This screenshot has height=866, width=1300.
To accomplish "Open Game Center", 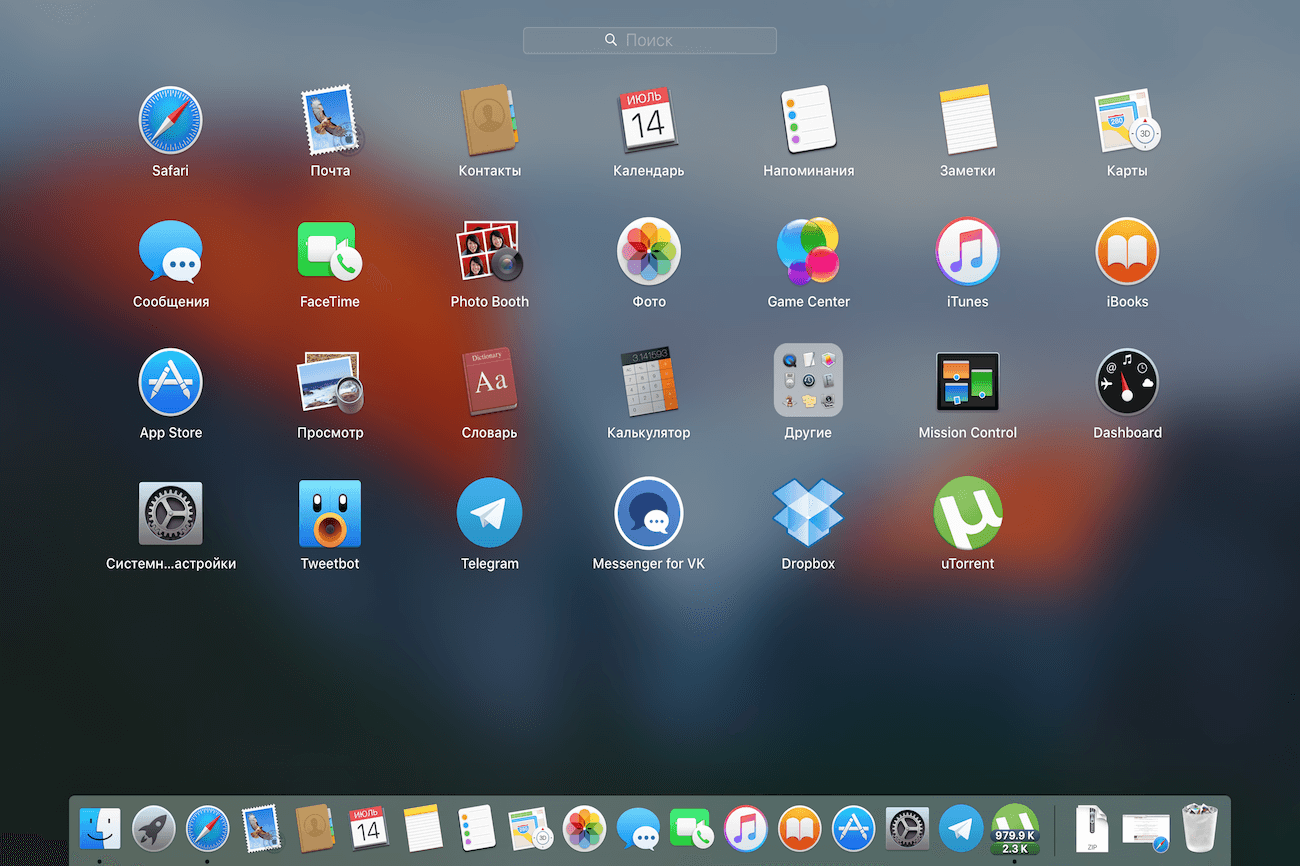I will [808, 251].
